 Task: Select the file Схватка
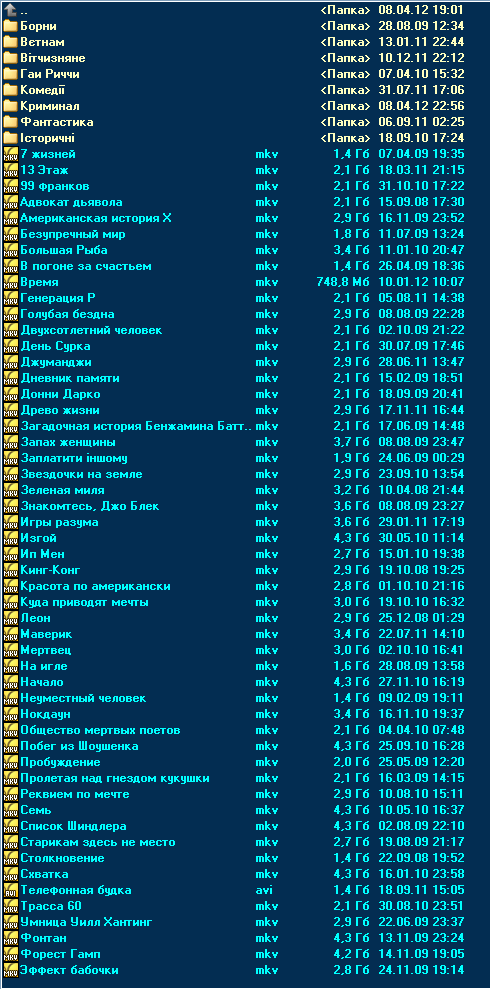(x=44, y=874)
